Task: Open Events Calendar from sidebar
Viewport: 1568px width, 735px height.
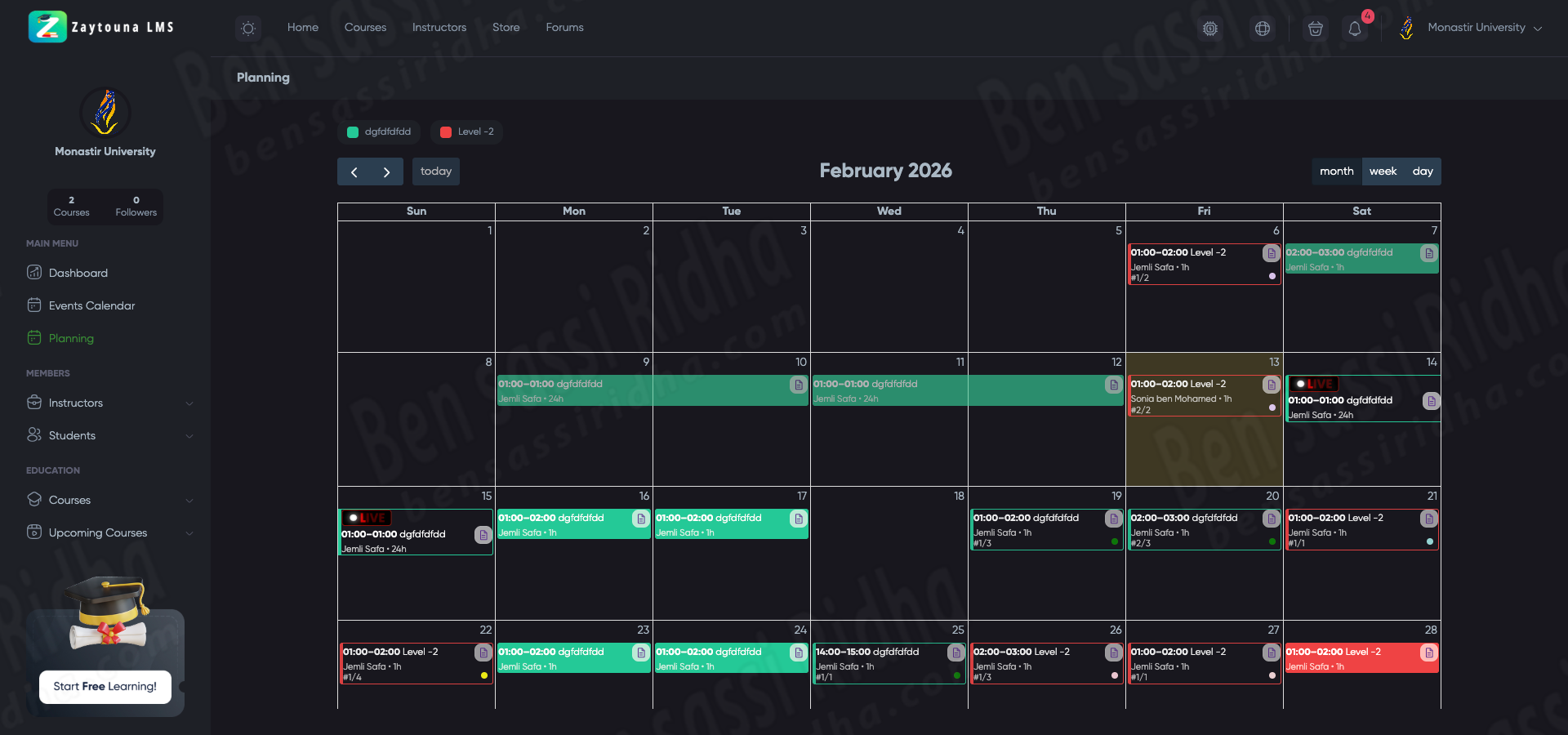Action: [91, 305]
